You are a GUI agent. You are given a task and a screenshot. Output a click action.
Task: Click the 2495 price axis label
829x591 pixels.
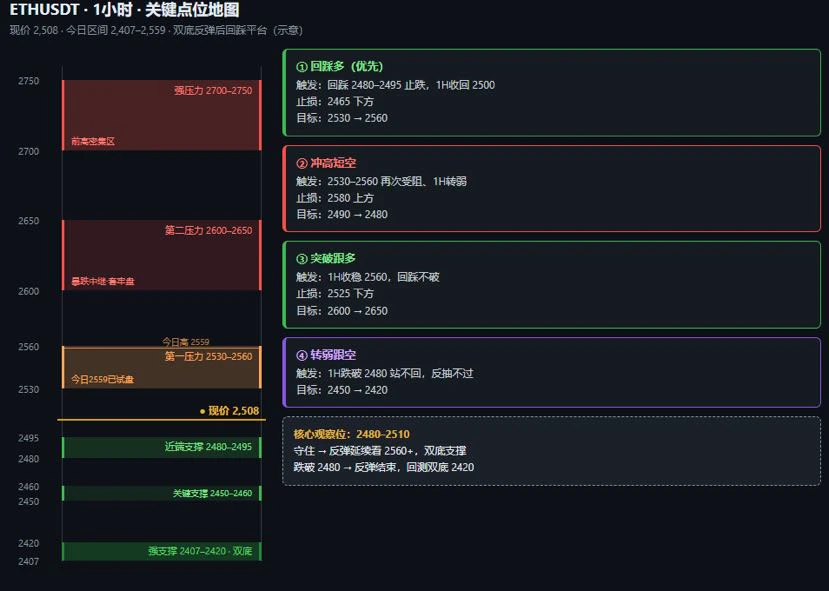29,438
